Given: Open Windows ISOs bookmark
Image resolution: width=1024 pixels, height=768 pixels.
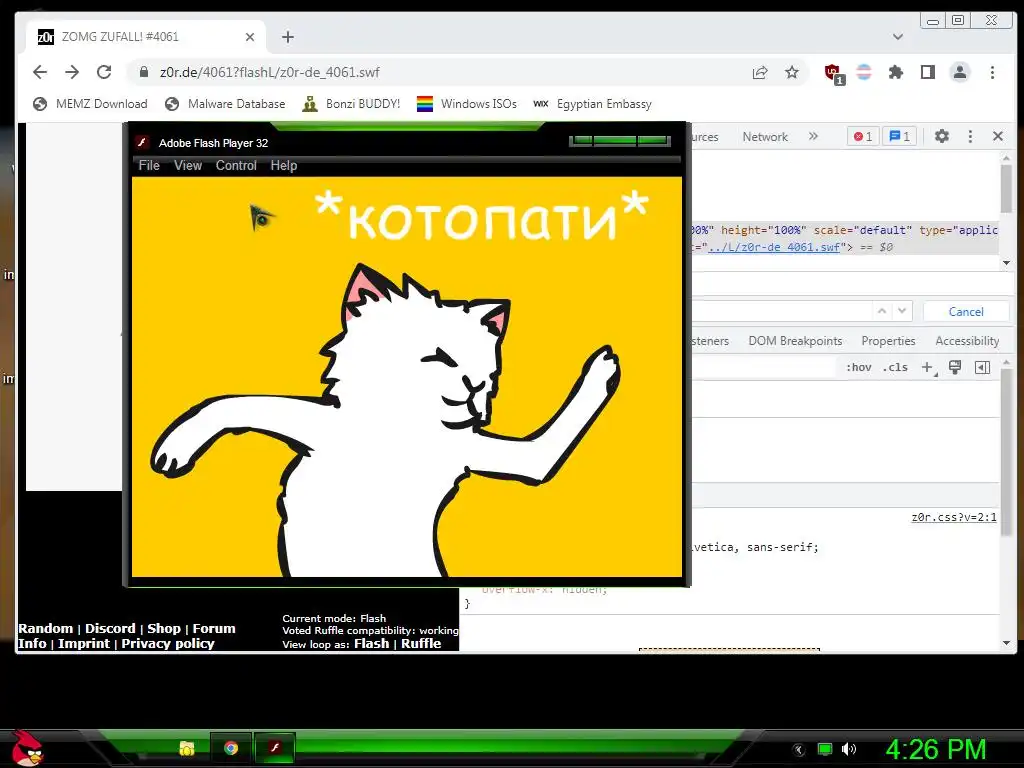Looking at the screenshot, I should [467, 104].
